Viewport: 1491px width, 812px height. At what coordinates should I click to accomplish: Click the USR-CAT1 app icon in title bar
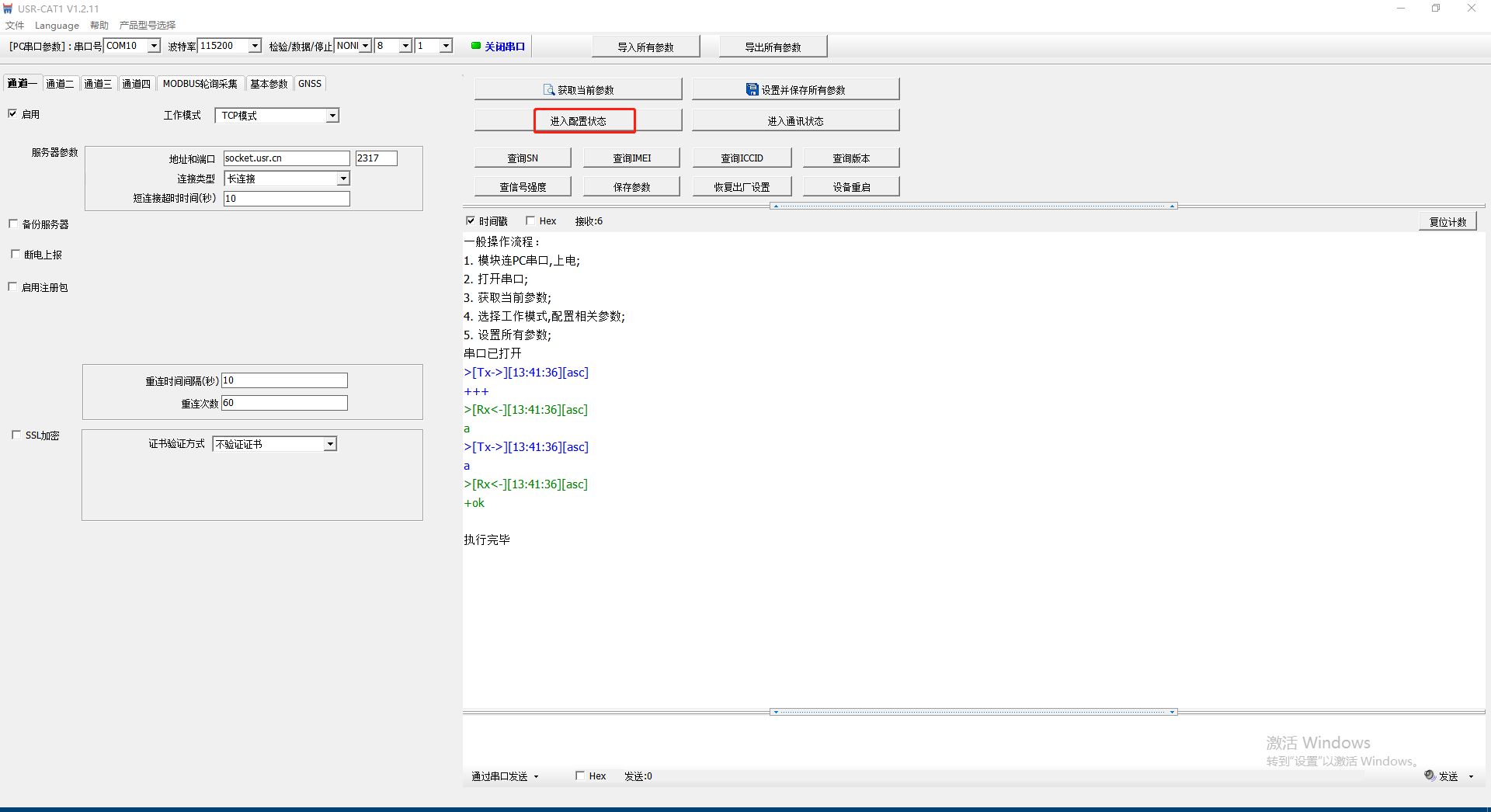(8, 9)
